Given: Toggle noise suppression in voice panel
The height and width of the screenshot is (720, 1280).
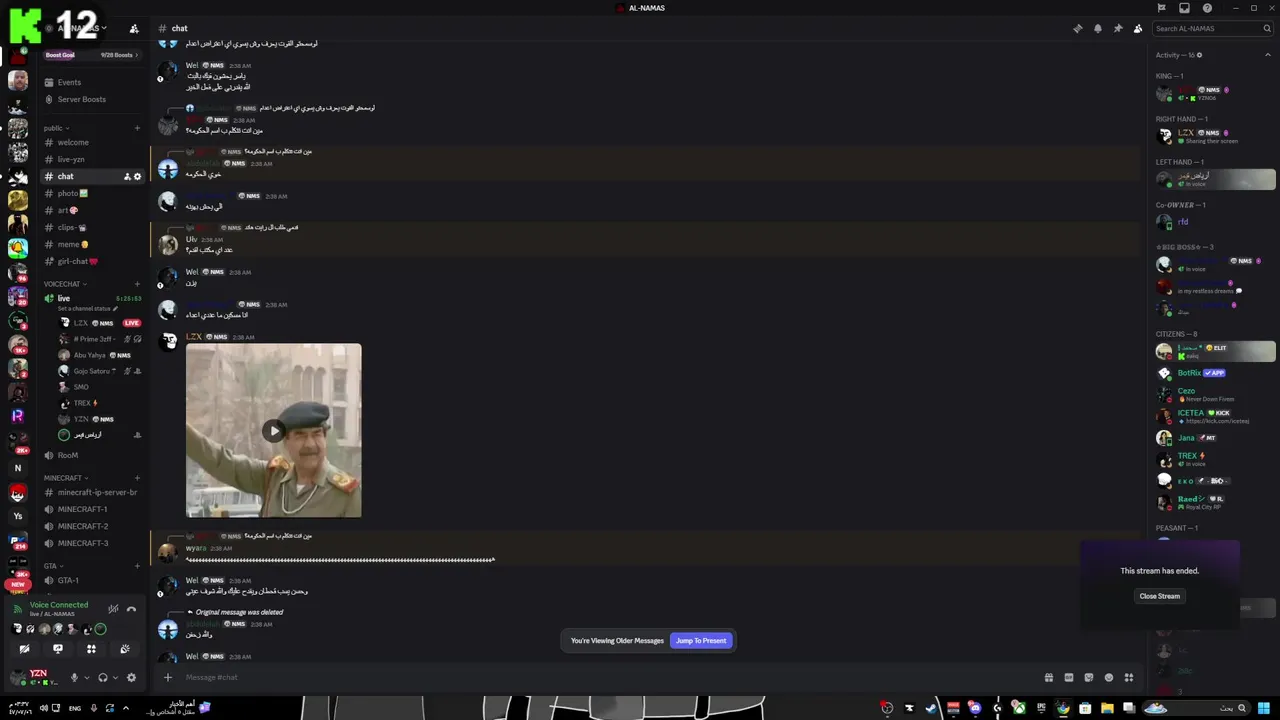Looking at the screenshot, I should [113, 609].
